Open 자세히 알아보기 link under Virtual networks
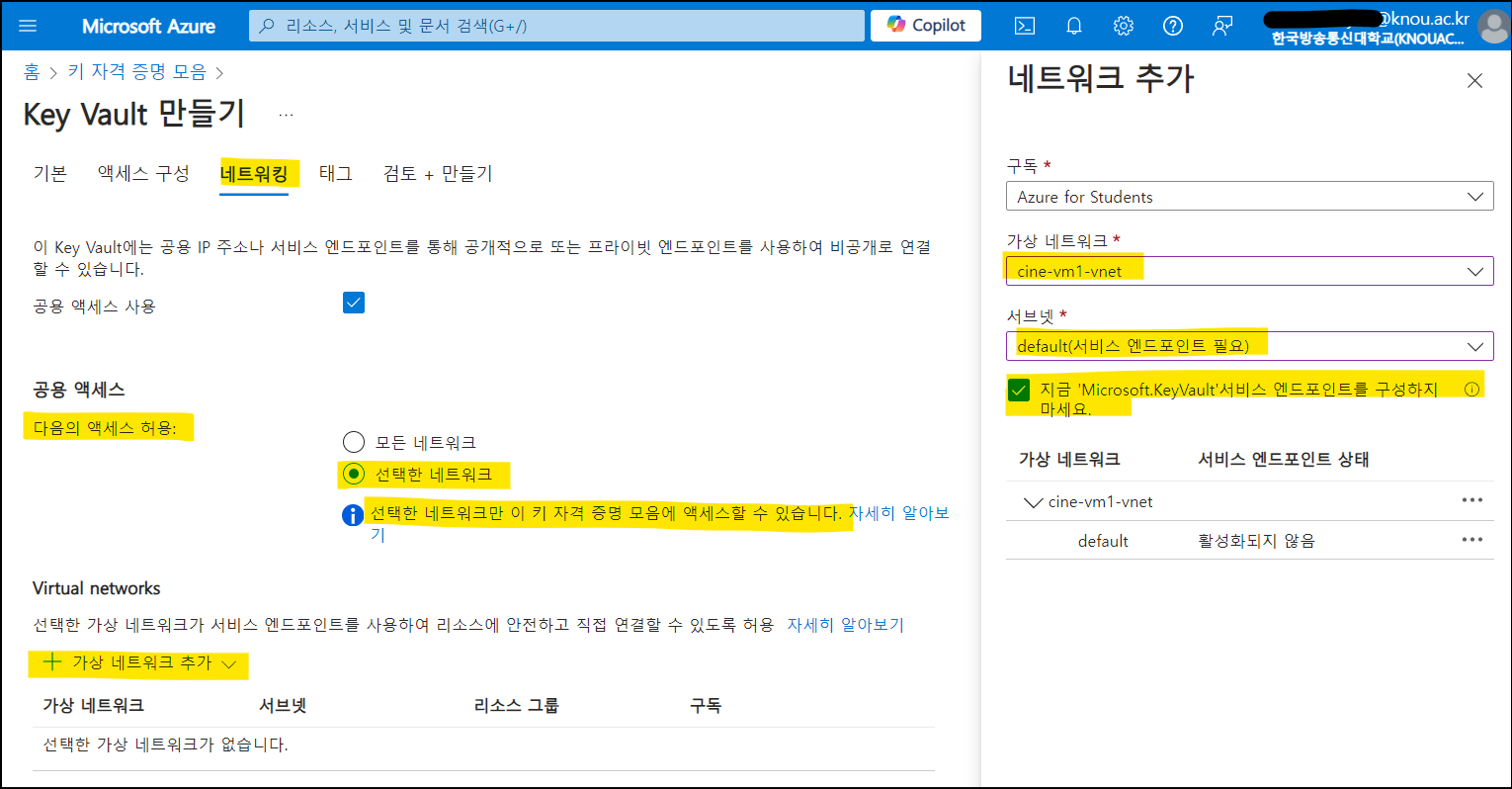Image resolution: width=1512 pixels, height=789 pixels. (845, 625)
